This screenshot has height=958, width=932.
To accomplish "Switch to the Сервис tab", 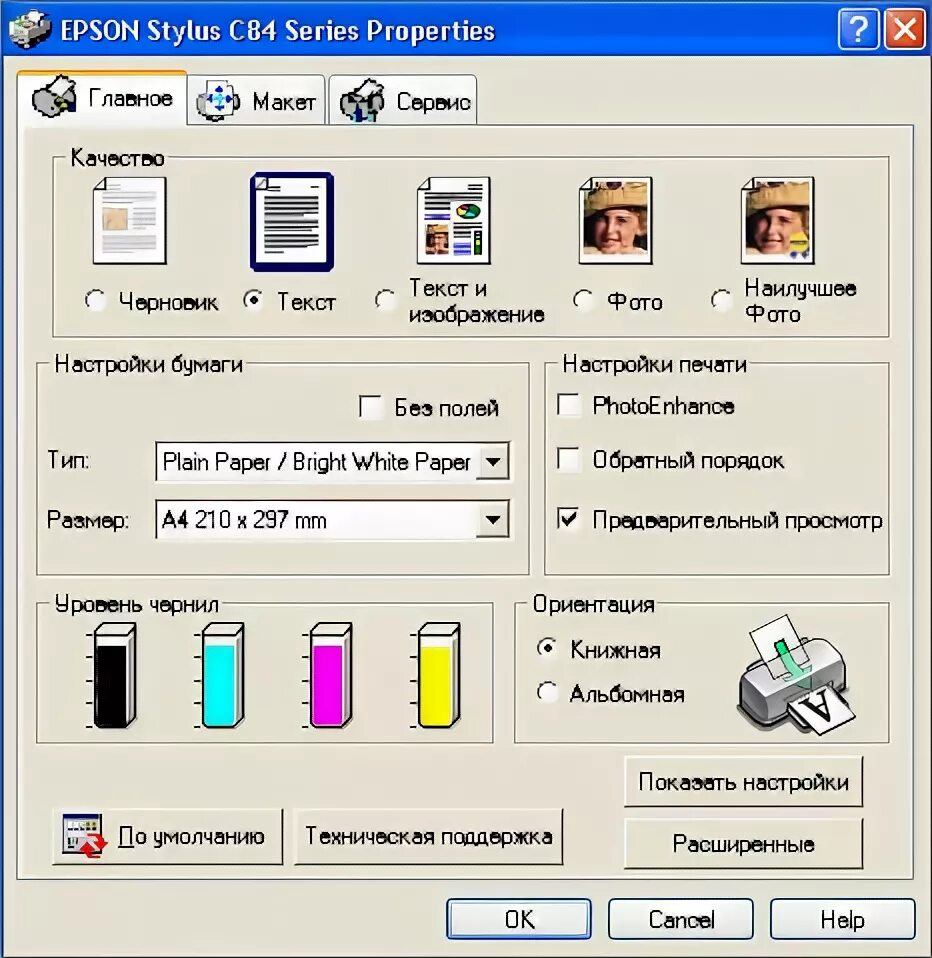I will click(x=403, y=100).
